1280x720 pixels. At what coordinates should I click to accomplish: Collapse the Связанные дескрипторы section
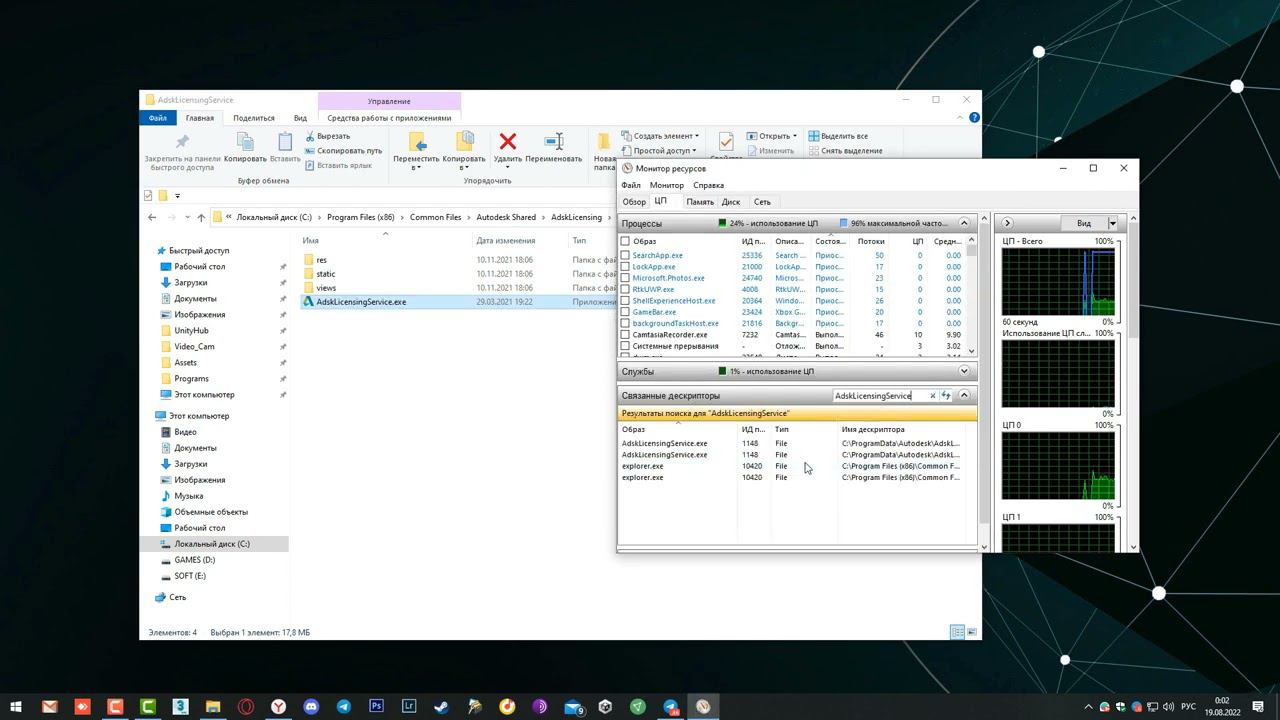(x=964, y=396)
